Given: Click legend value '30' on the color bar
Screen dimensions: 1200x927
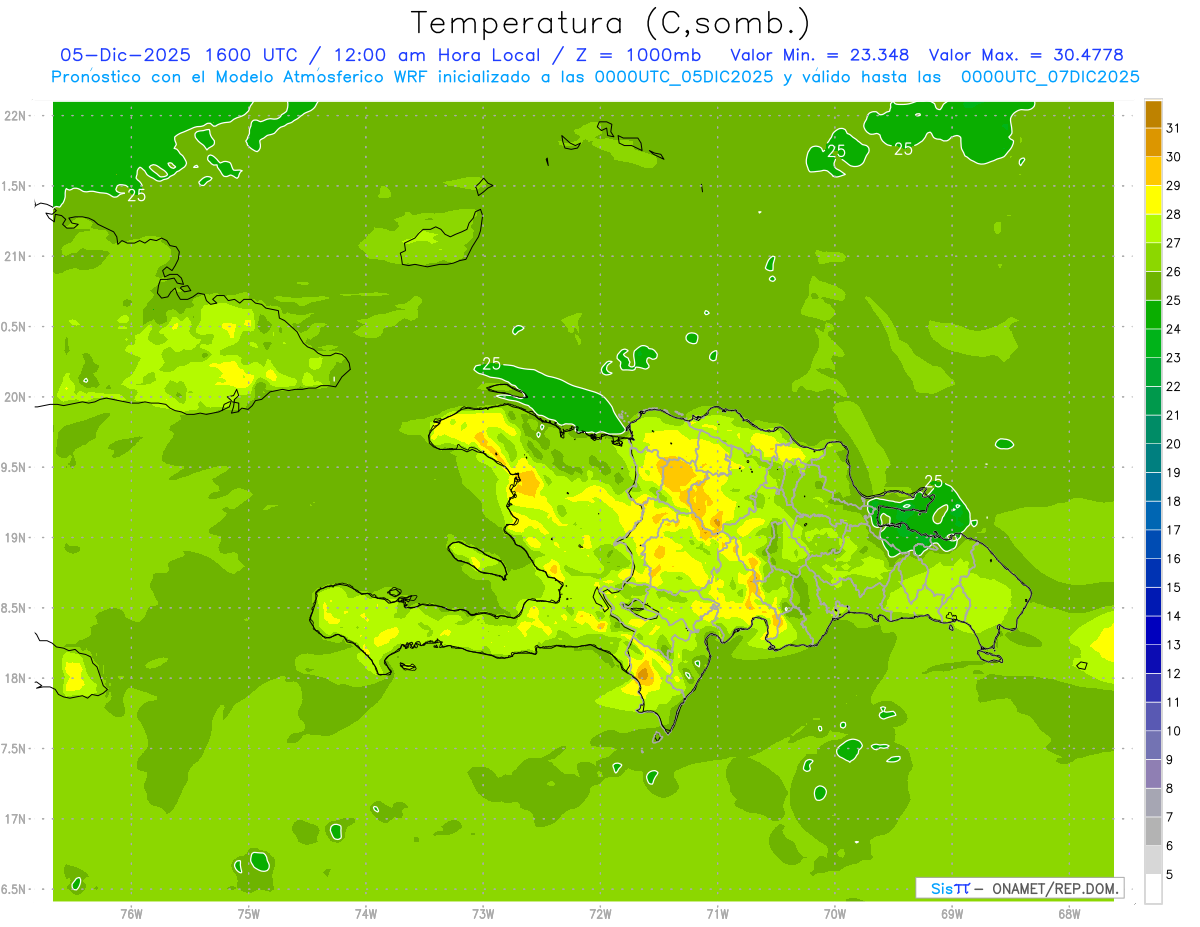Looking at the screenshot, I should click(x=1174, y=157).
